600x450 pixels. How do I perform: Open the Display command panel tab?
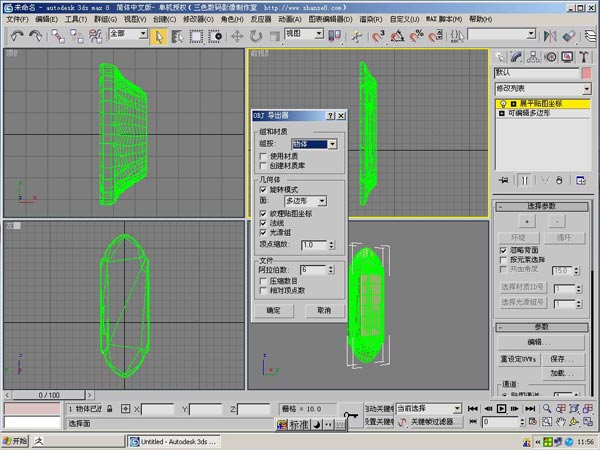coord(567,57)
